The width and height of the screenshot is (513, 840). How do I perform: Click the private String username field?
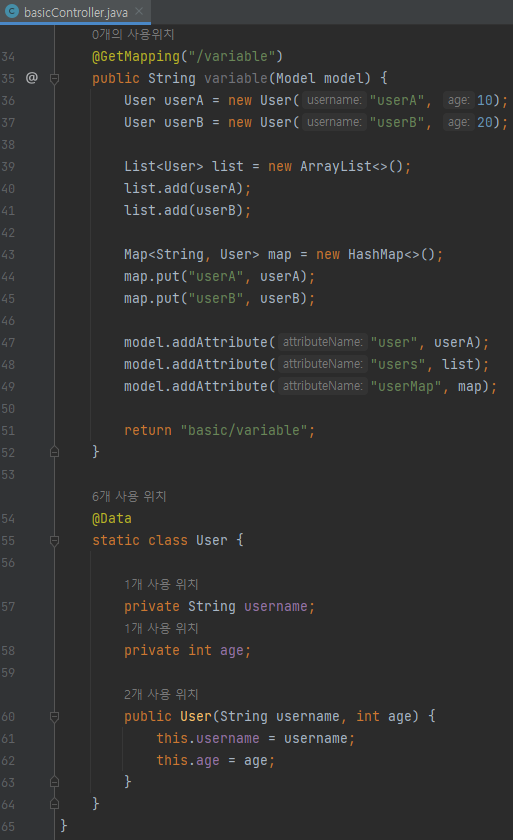tap(220, 606)
